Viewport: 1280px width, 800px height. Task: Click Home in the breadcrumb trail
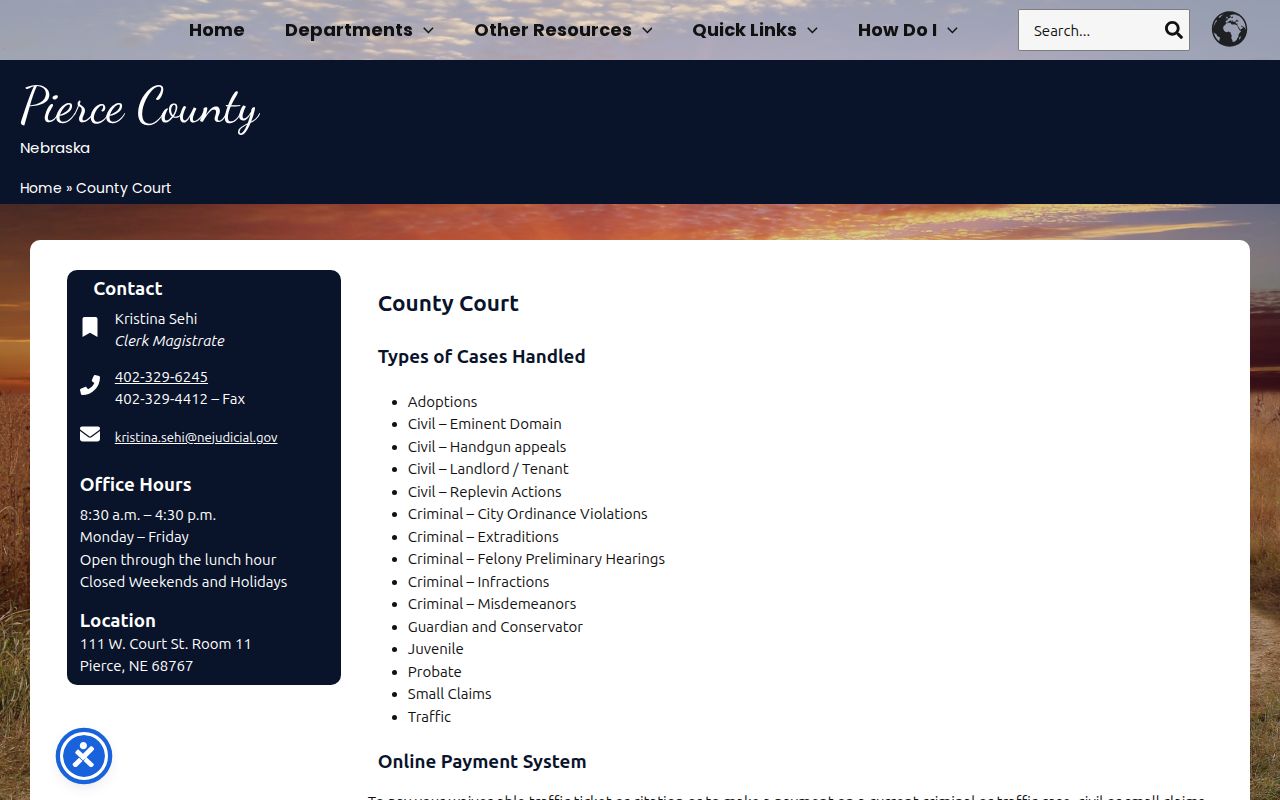click(x=41, y=188)
